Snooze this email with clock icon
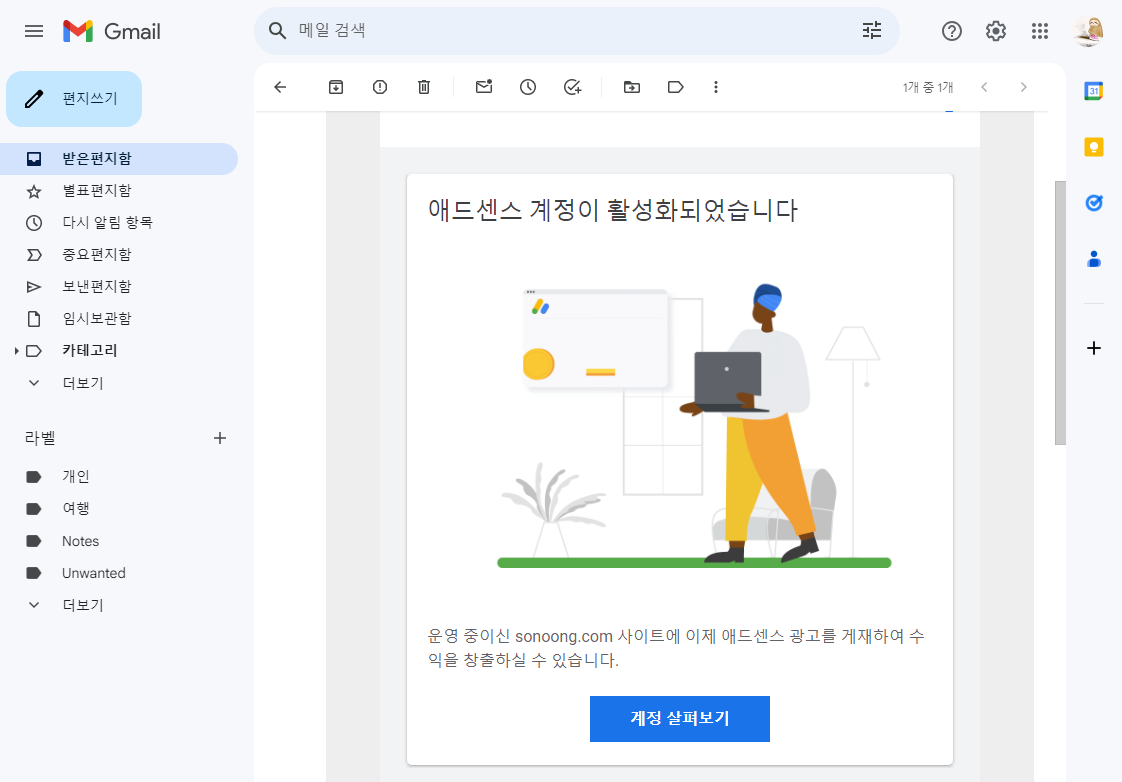1122x782 pixels. 528,87
